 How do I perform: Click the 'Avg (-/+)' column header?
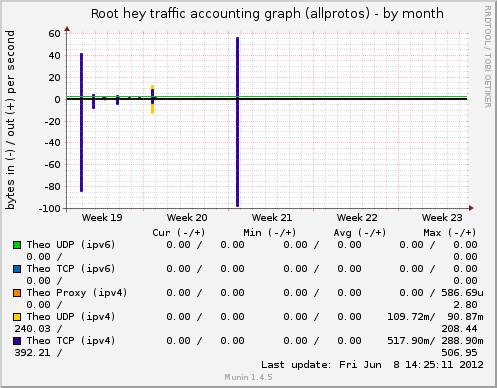click(x=360, y=233)
